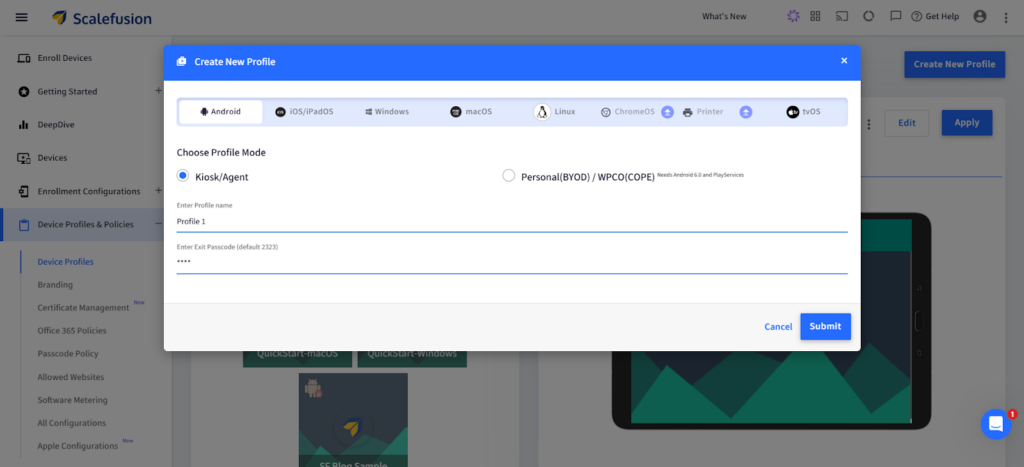Click the profile icon in dialog title

pyautogui.click(x=182, y=62)
